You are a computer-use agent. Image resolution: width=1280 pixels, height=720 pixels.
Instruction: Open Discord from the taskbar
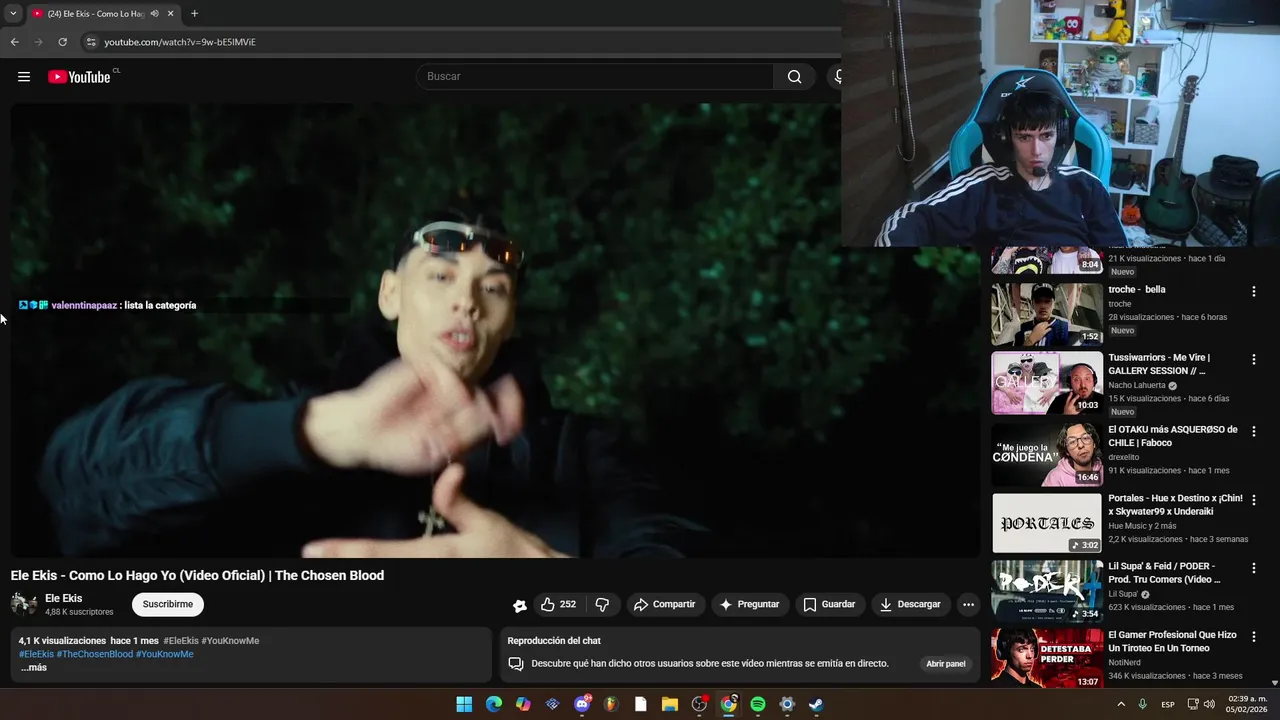pos(582,704)
